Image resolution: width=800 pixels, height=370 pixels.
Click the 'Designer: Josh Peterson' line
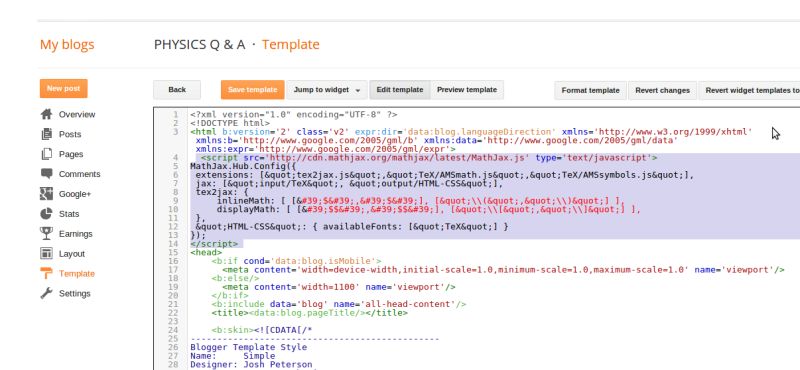point(251,364)
